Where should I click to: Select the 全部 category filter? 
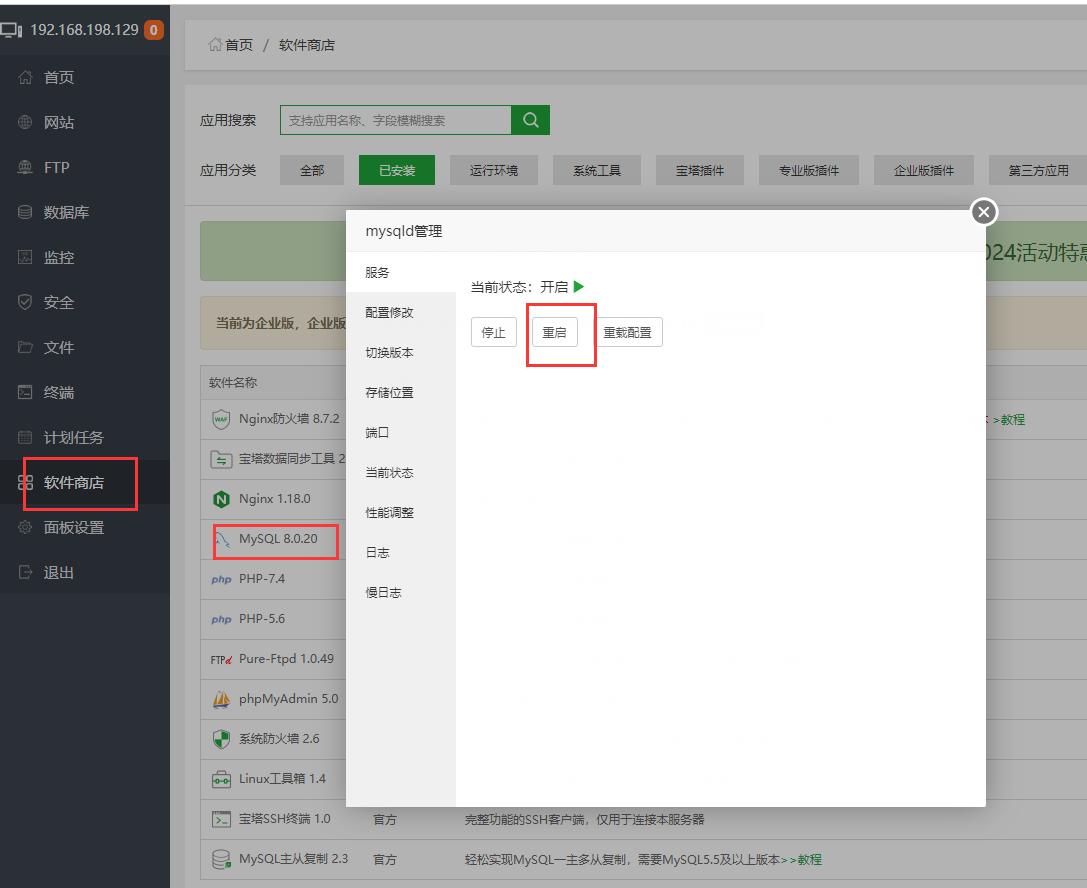coord(312,170)
